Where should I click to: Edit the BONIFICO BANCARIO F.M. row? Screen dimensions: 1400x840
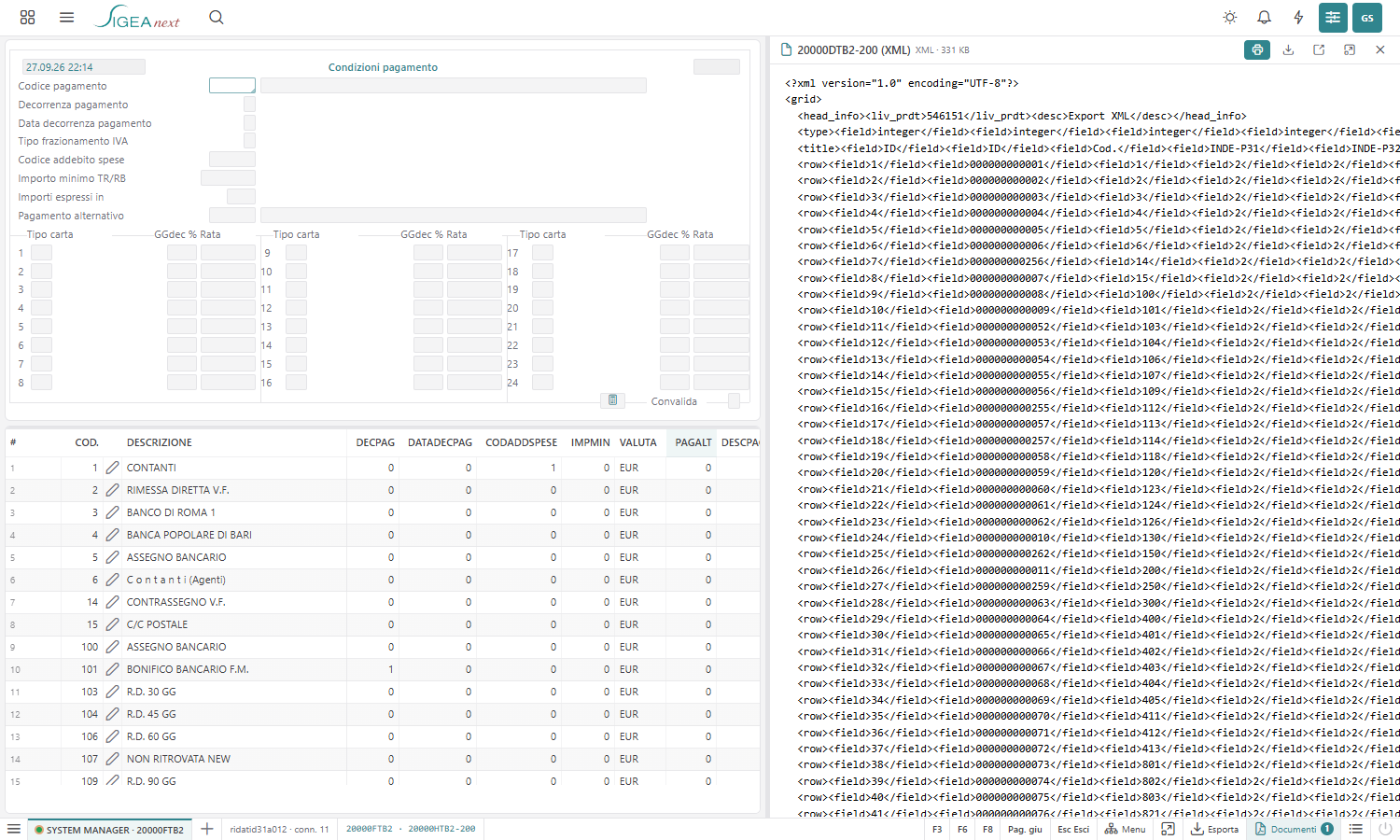click(112, 668)
